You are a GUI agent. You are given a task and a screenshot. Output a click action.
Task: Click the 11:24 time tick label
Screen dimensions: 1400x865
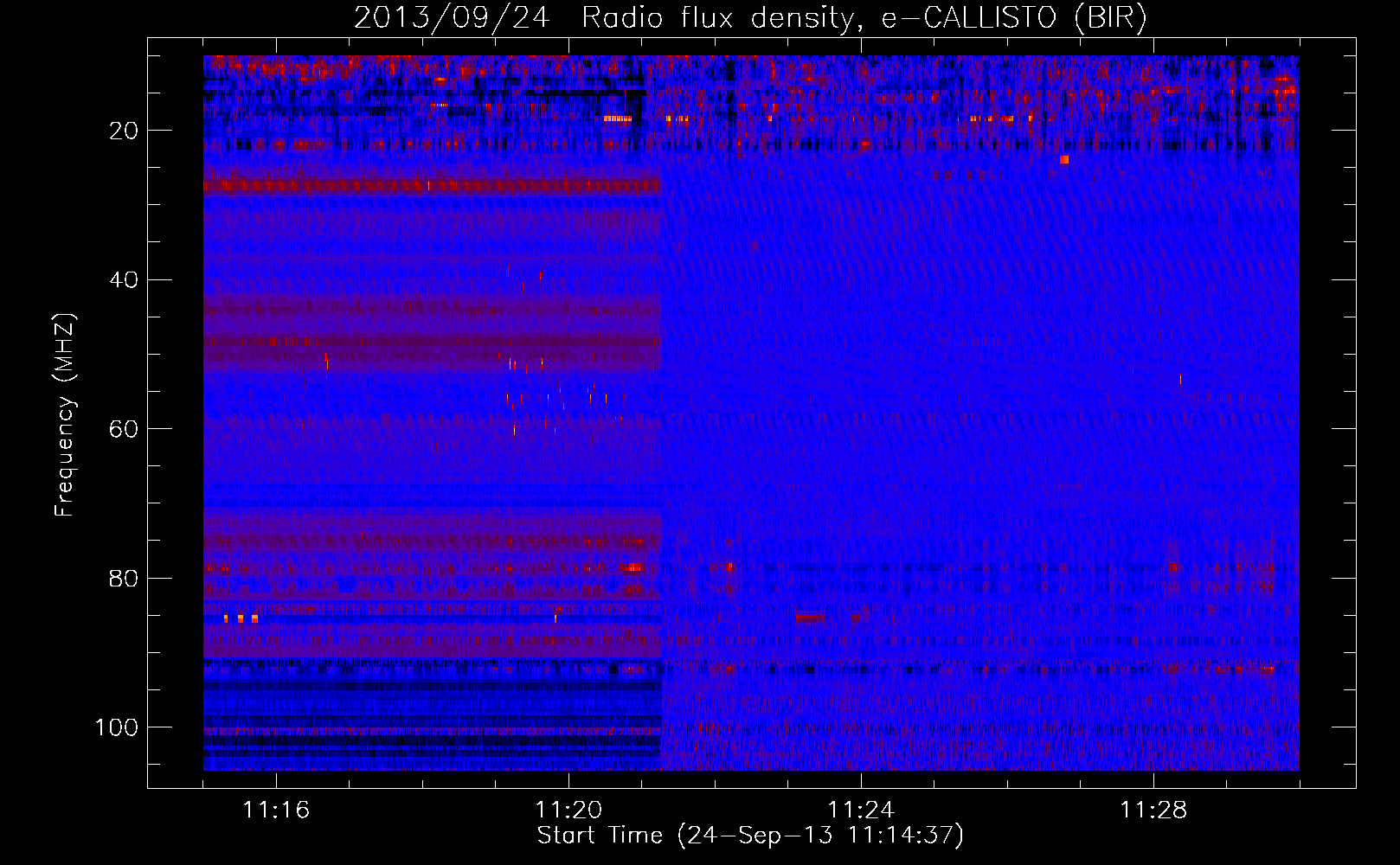[861, 811]
